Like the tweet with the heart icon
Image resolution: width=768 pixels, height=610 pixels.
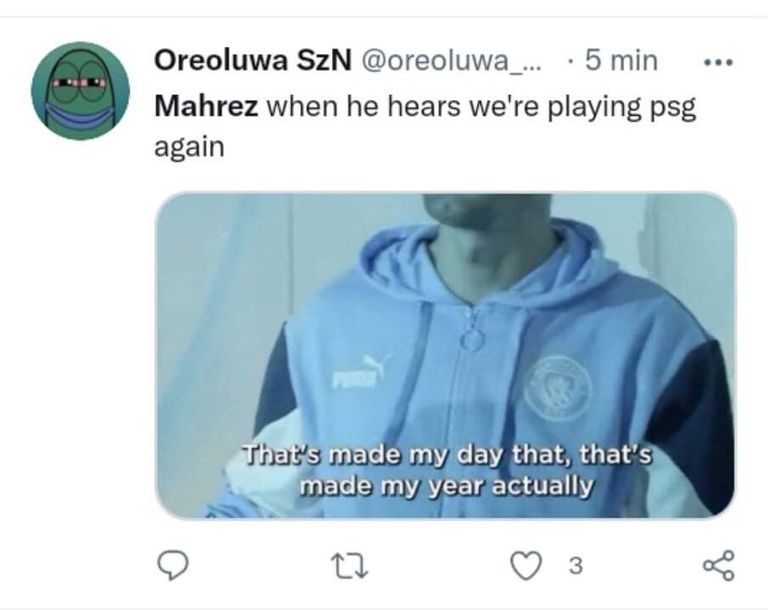[x=526, y=565]
